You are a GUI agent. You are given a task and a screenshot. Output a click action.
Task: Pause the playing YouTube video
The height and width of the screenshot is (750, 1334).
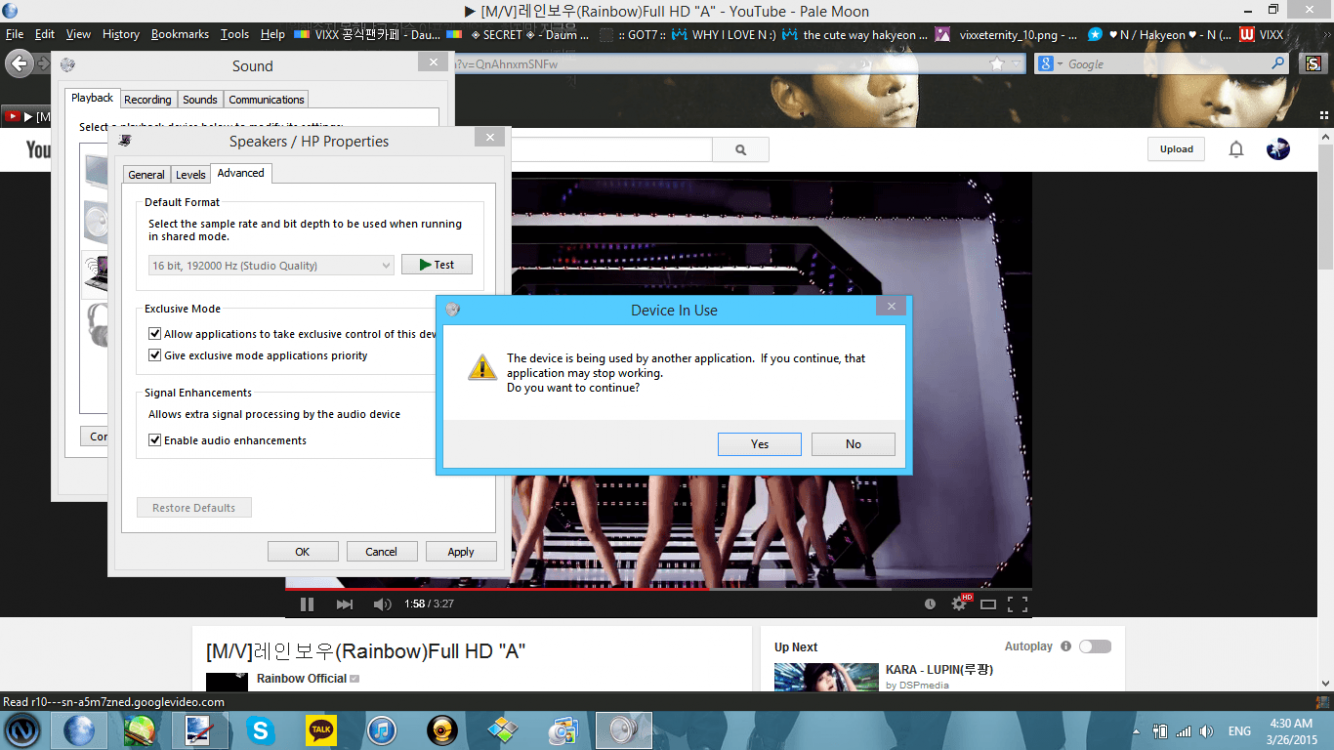[307, 603]
